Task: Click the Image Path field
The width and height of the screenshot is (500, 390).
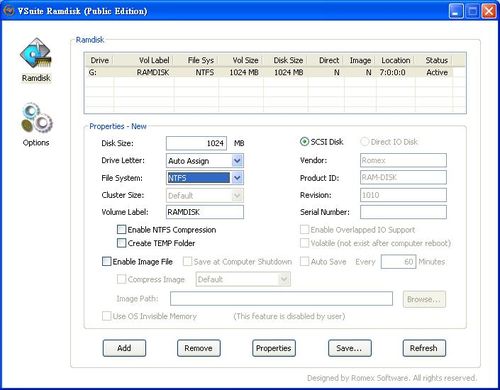Action: [281, 299]
